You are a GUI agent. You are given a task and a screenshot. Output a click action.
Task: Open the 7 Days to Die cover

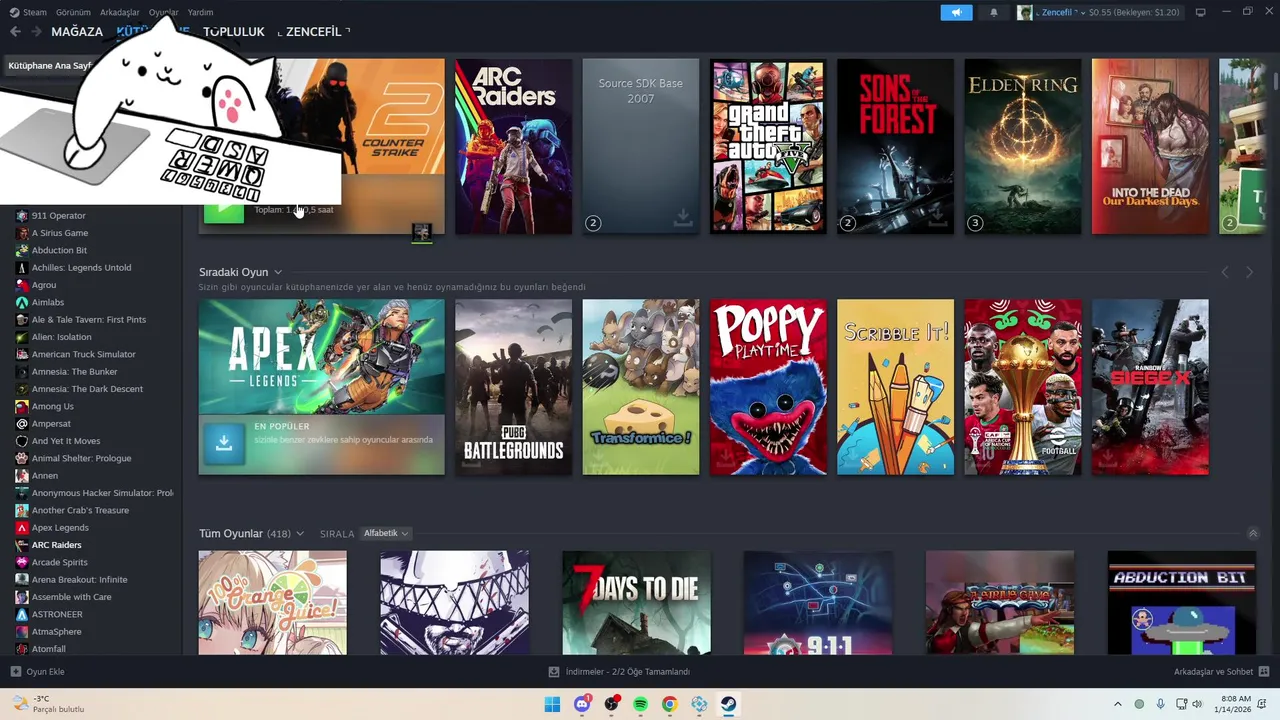[x=636, y=603]
